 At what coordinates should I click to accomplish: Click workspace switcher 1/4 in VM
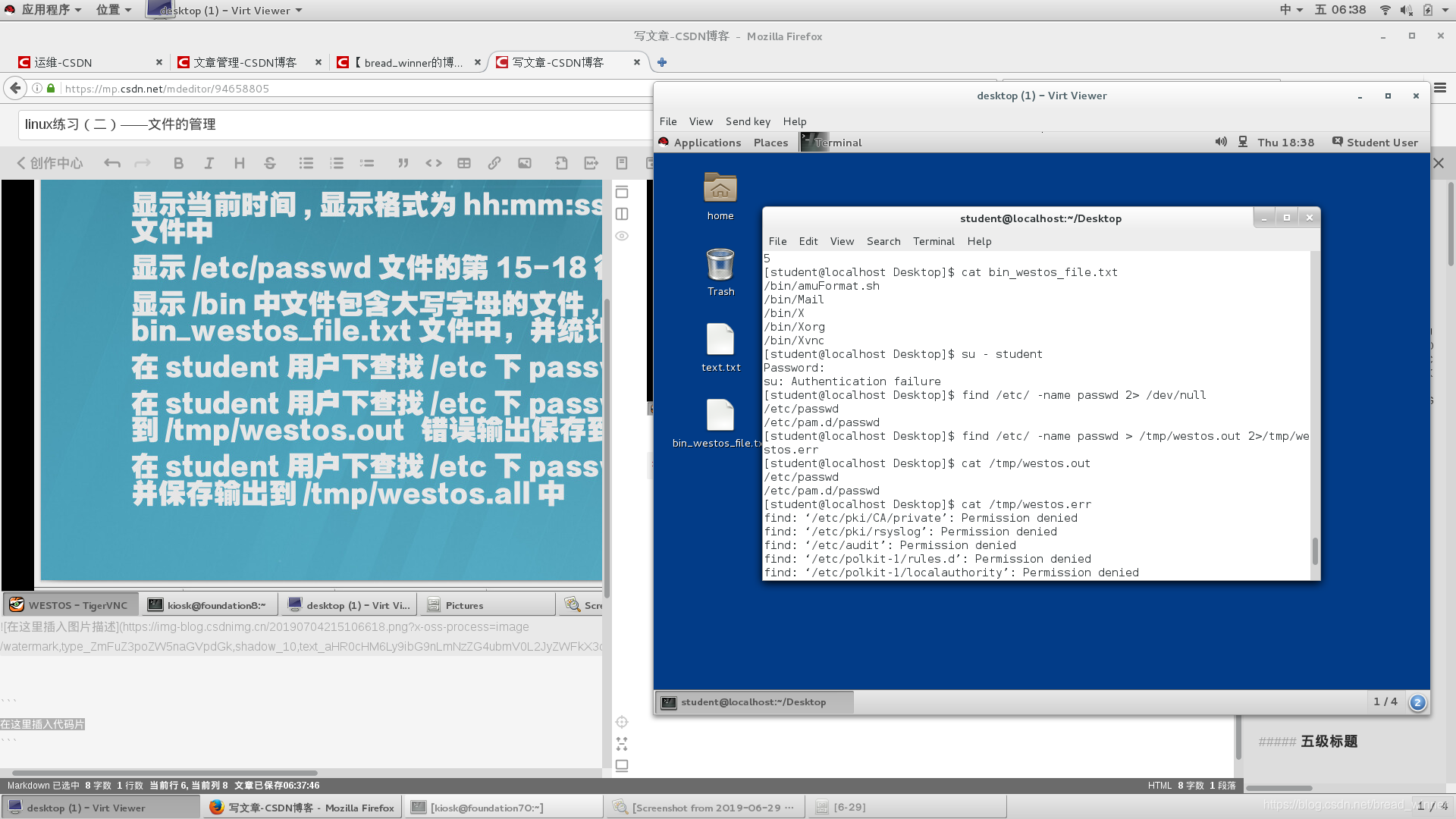(x=1385, y=701)
